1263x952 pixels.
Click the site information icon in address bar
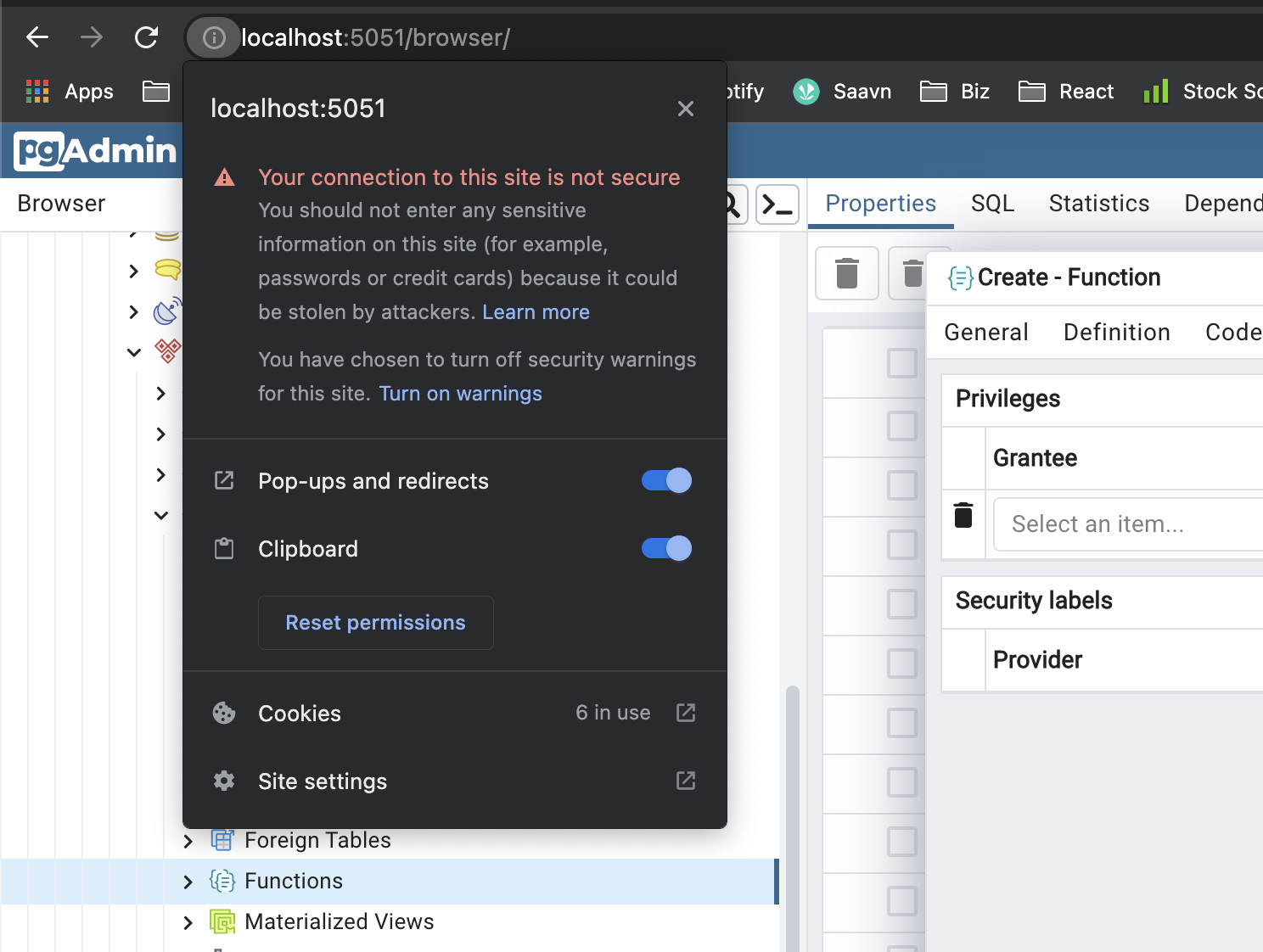pos(214,37)
